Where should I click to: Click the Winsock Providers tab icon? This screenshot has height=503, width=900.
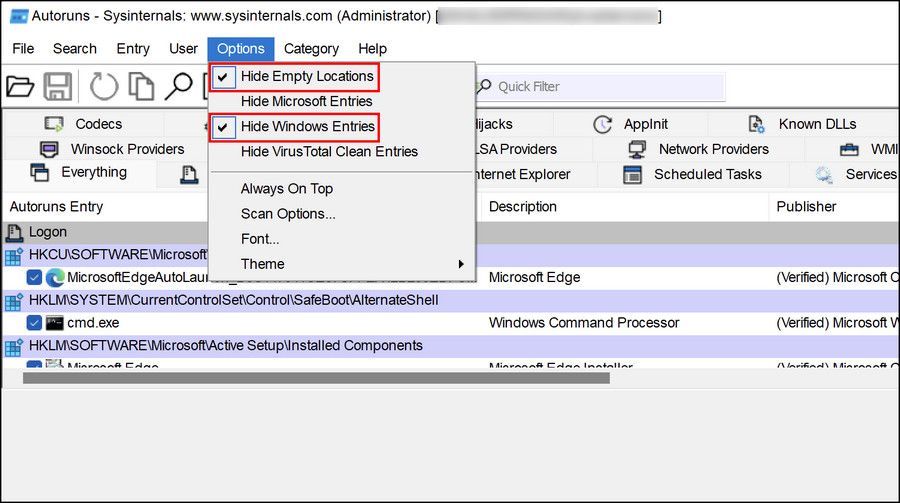tap(49, 149)
